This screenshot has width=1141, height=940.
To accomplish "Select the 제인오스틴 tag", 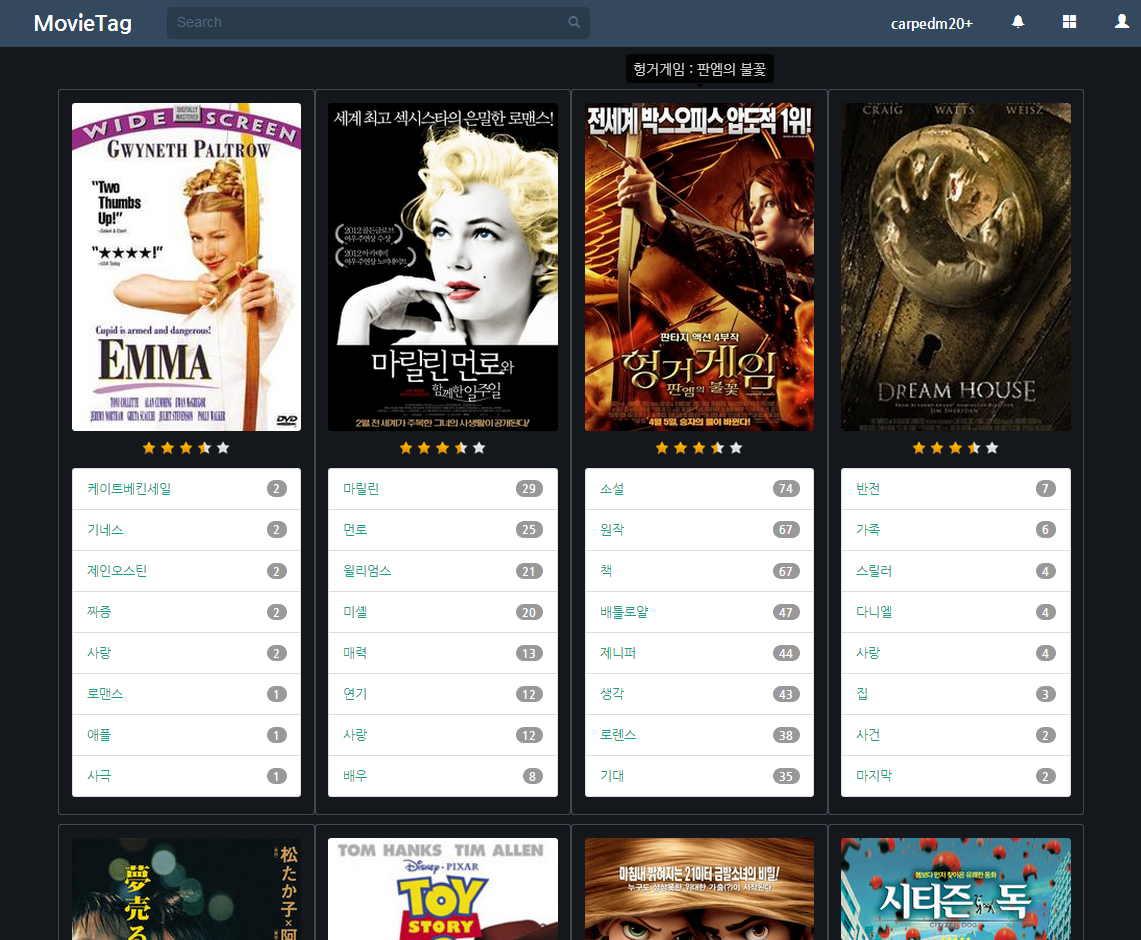I will [186, 571].
